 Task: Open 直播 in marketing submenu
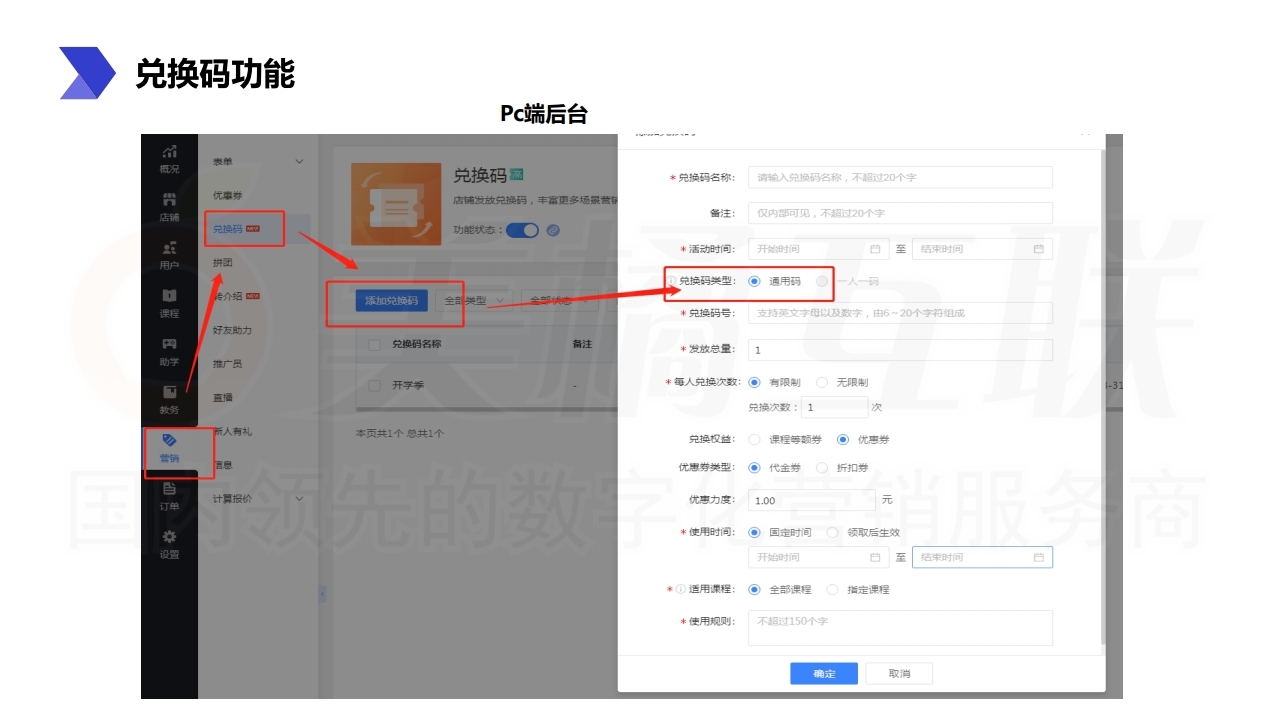pos(222,397)
